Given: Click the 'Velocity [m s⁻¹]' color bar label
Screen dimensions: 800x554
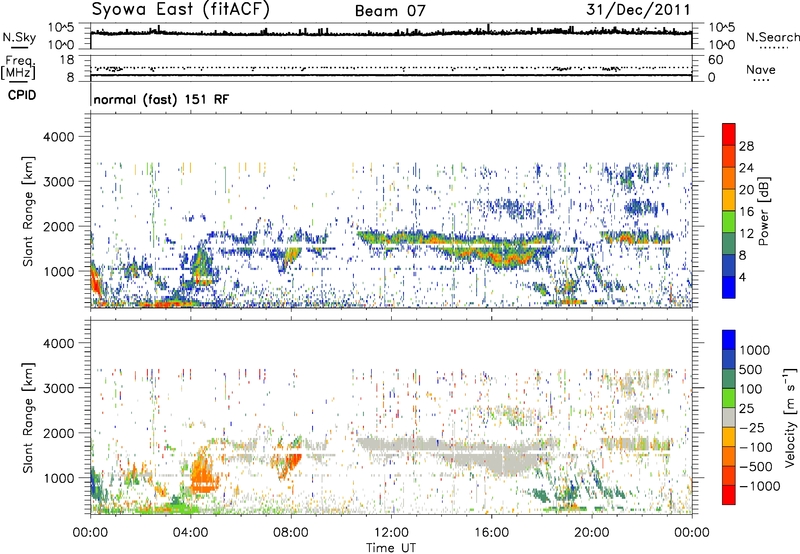Looking at the screenshot, I should (789, 417).
